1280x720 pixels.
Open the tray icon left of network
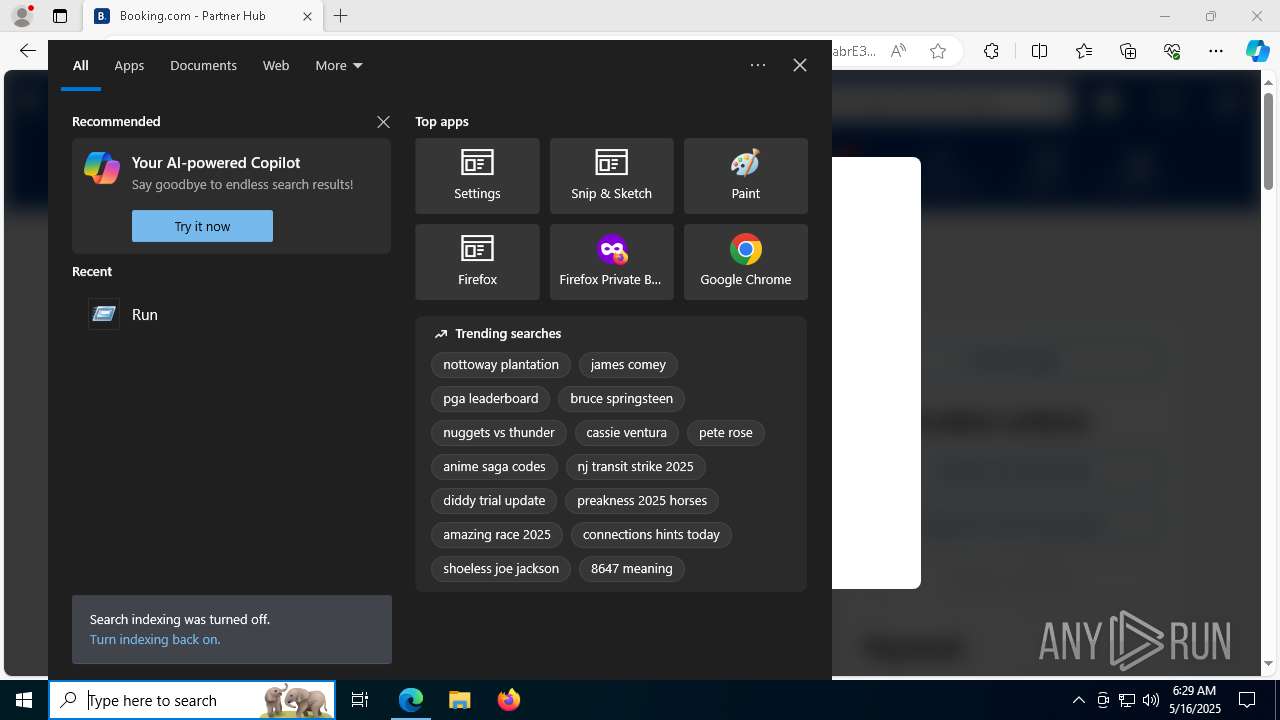point(1102,700)
